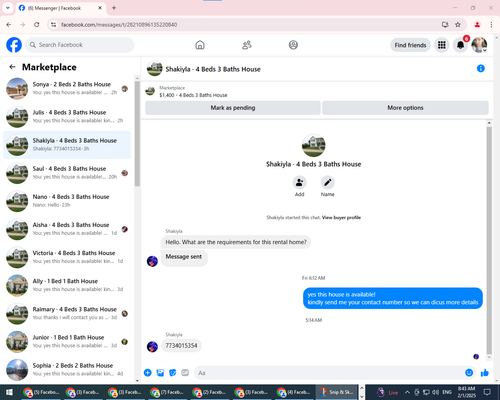Click the browser back arrow

9,24
